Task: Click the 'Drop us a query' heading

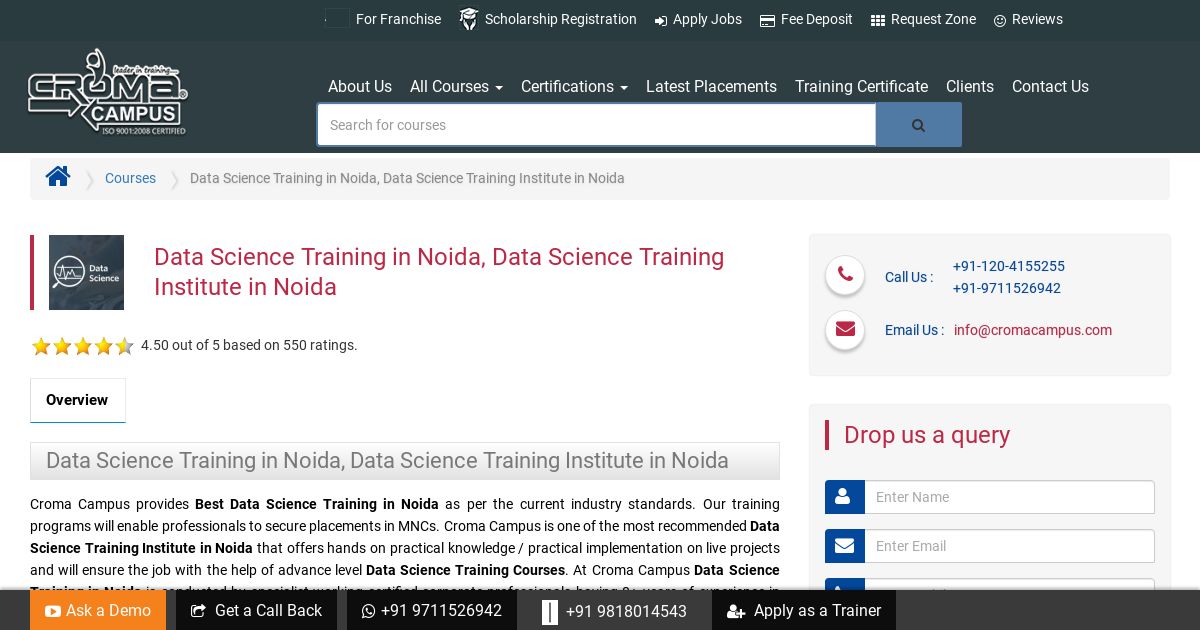Action: (927, 435)
